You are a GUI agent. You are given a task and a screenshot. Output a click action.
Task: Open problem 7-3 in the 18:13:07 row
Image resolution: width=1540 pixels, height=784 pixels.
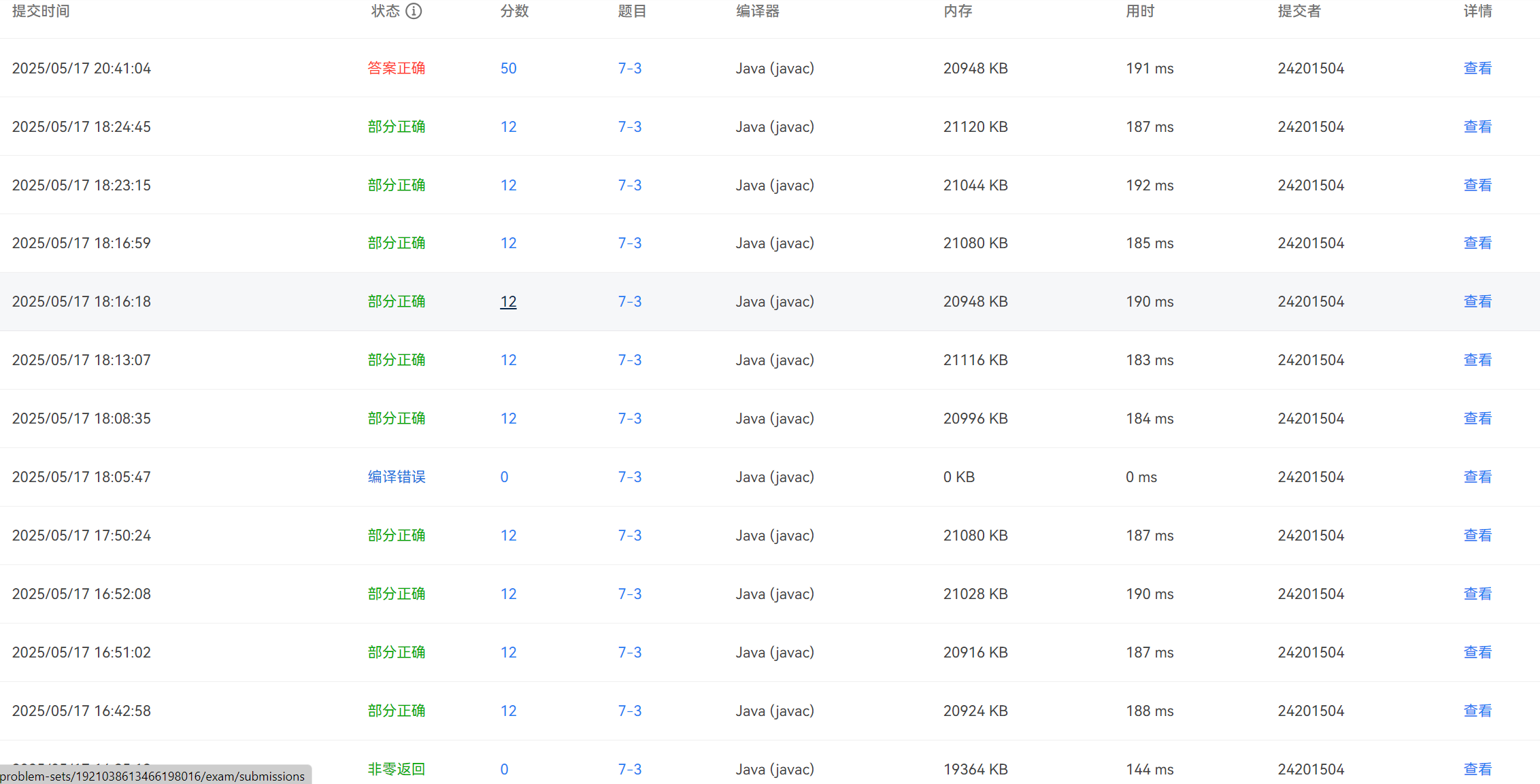point(629,360)
